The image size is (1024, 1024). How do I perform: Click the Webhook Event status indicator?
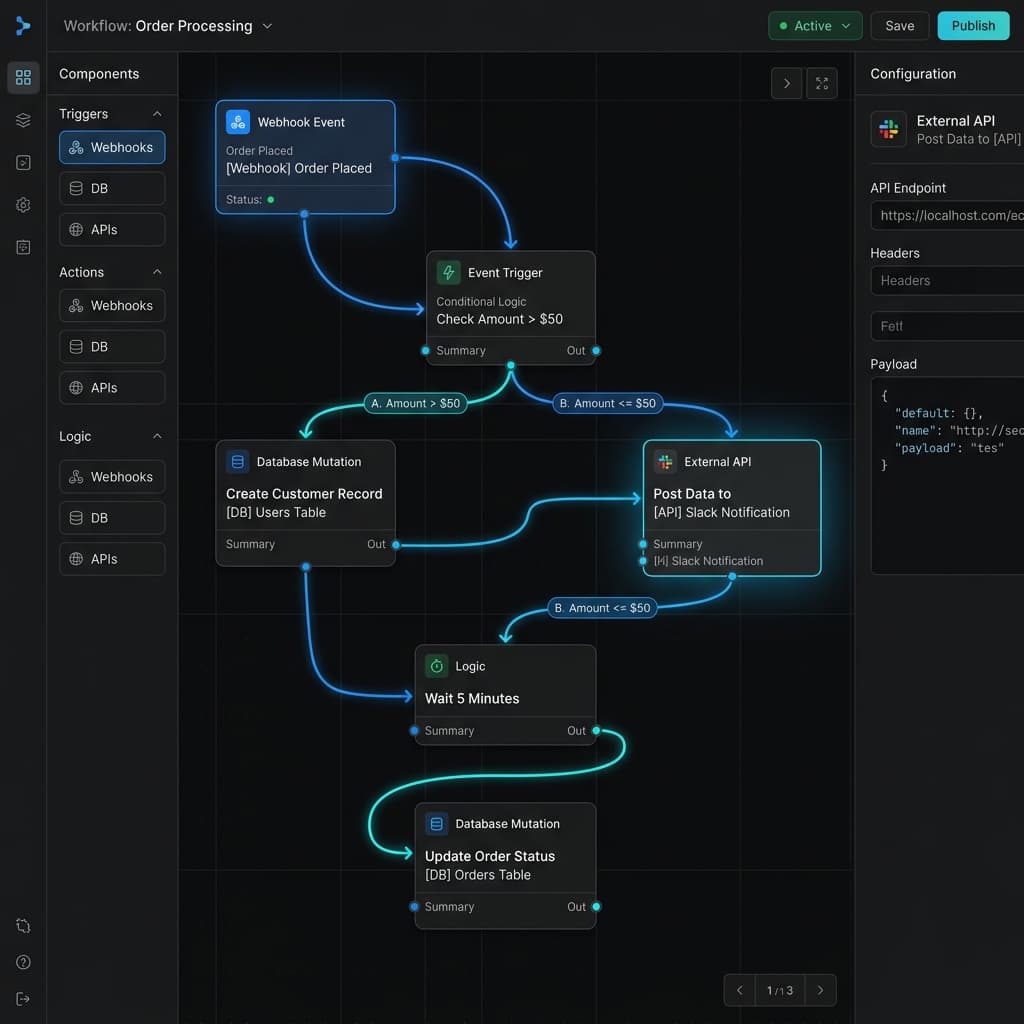271,200
